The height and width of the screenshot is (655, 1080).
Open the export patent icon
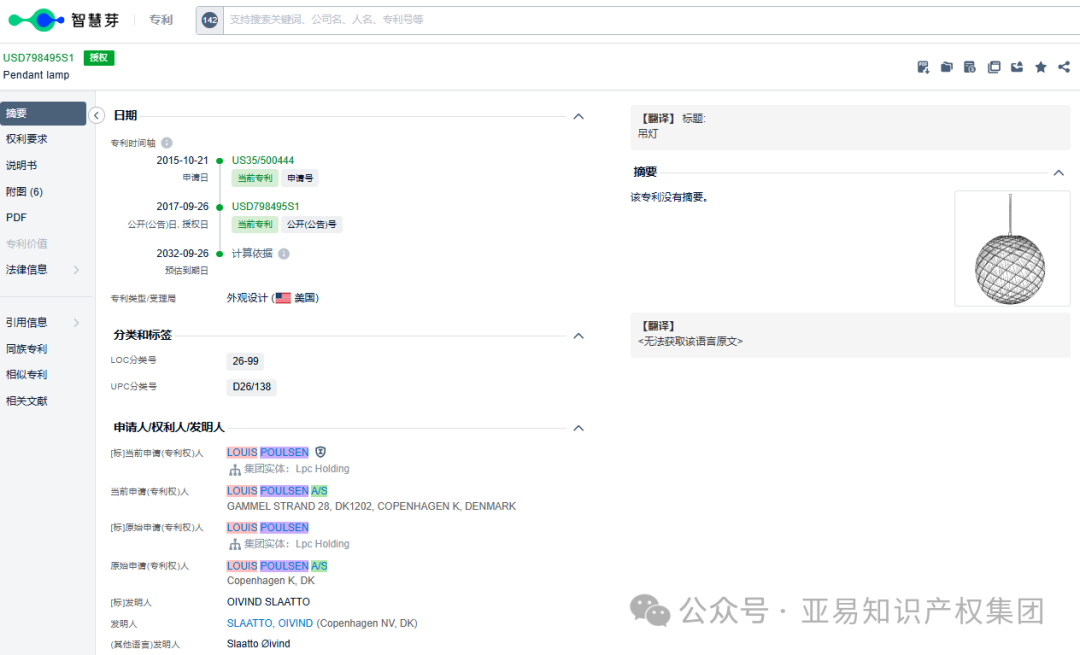click(1016, 67)
